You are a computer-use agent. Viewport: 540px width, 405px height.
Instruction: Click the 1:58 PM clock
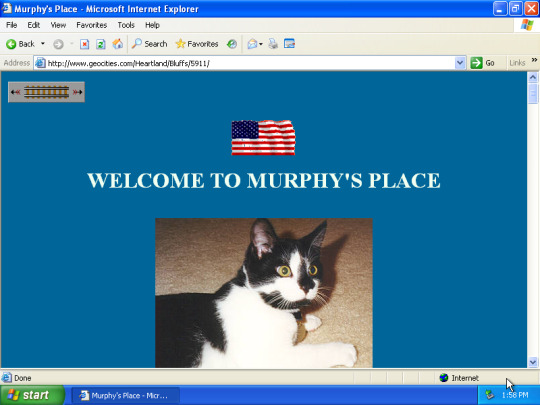pos(515,395)
